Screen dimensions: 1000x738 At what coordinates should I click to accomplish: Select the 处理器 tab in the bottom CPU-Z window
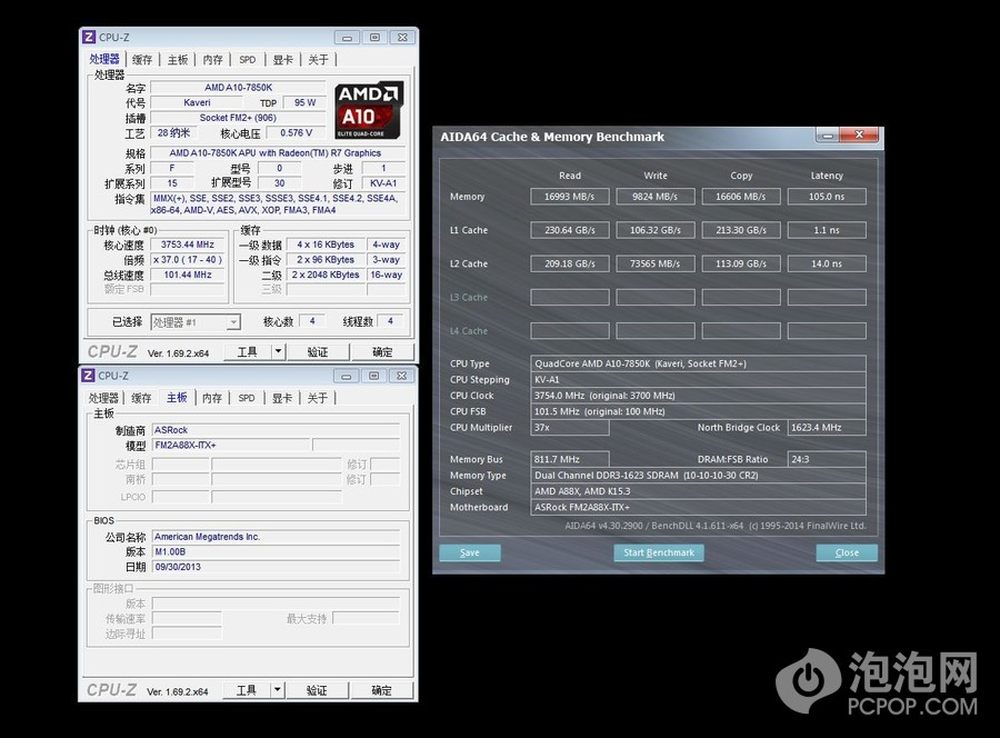pos(103,398)
